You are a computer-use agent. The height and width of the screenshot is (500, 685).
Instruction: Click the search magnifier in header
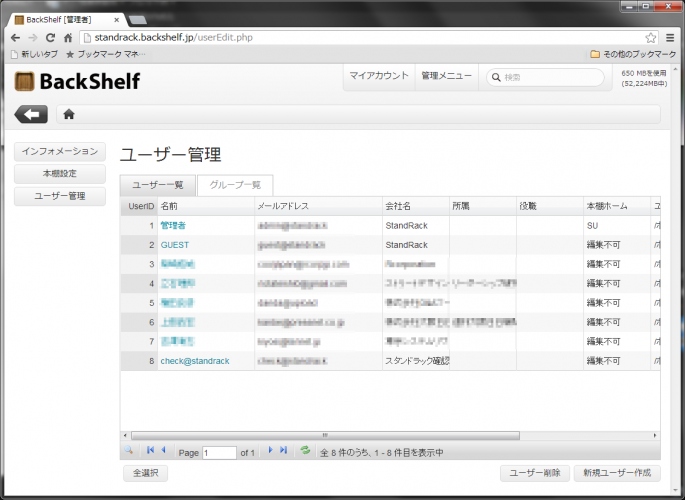(496, 77)
